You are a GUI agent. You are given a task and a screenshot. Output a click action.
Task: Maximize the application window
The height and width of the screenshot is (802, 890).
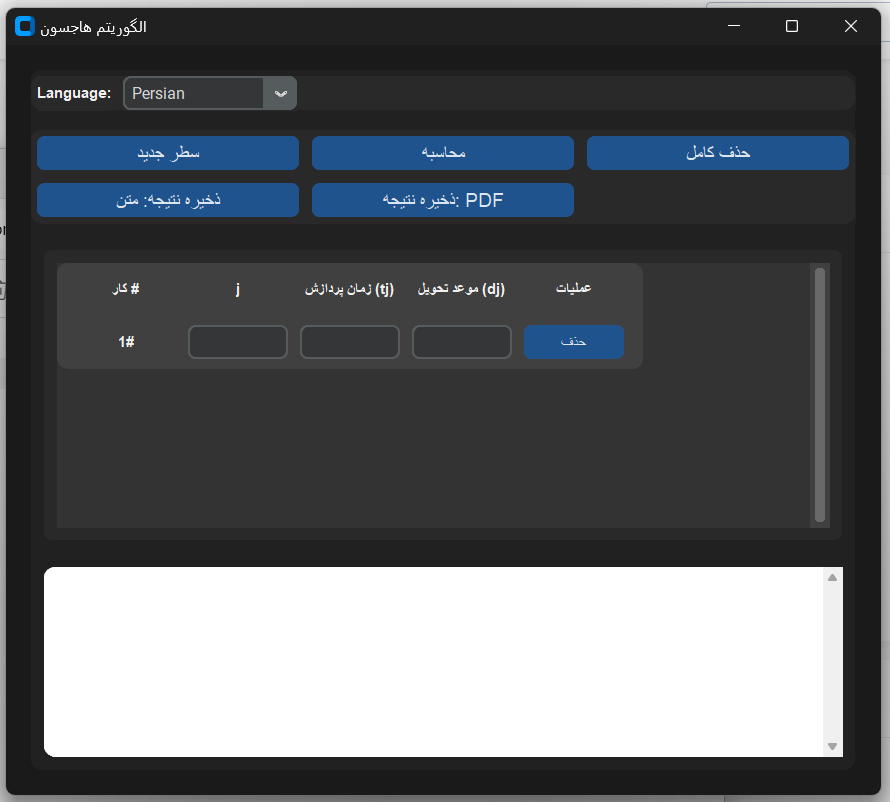792,27
